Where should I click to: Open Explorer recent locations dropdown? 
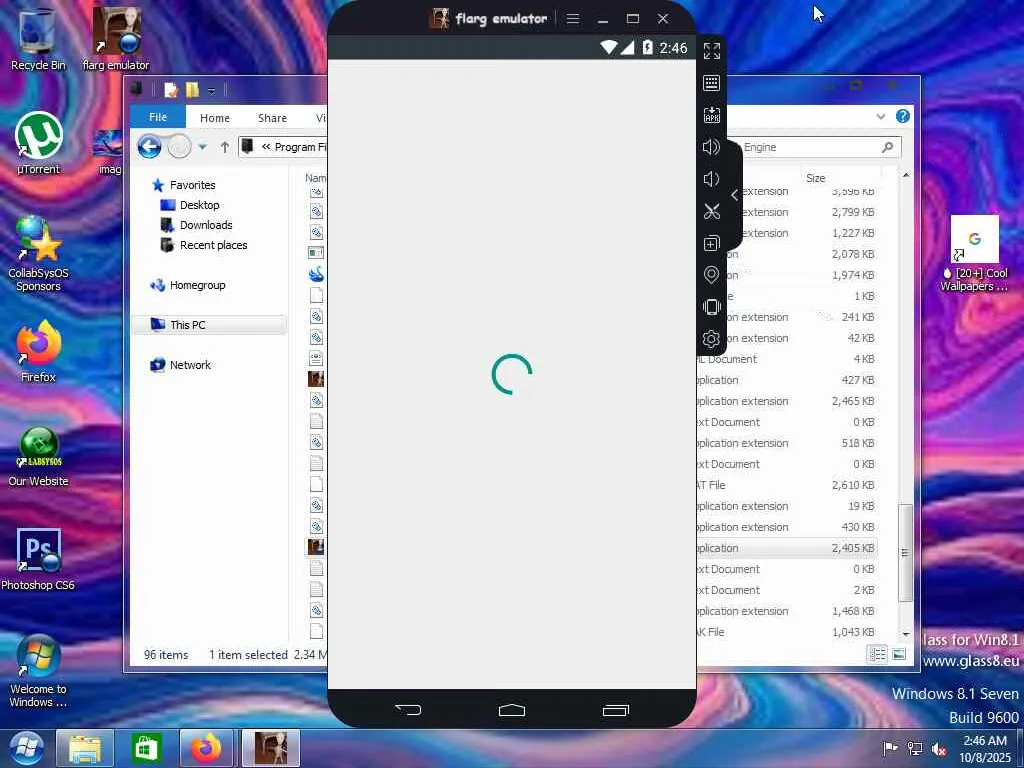tap(202, 147)
